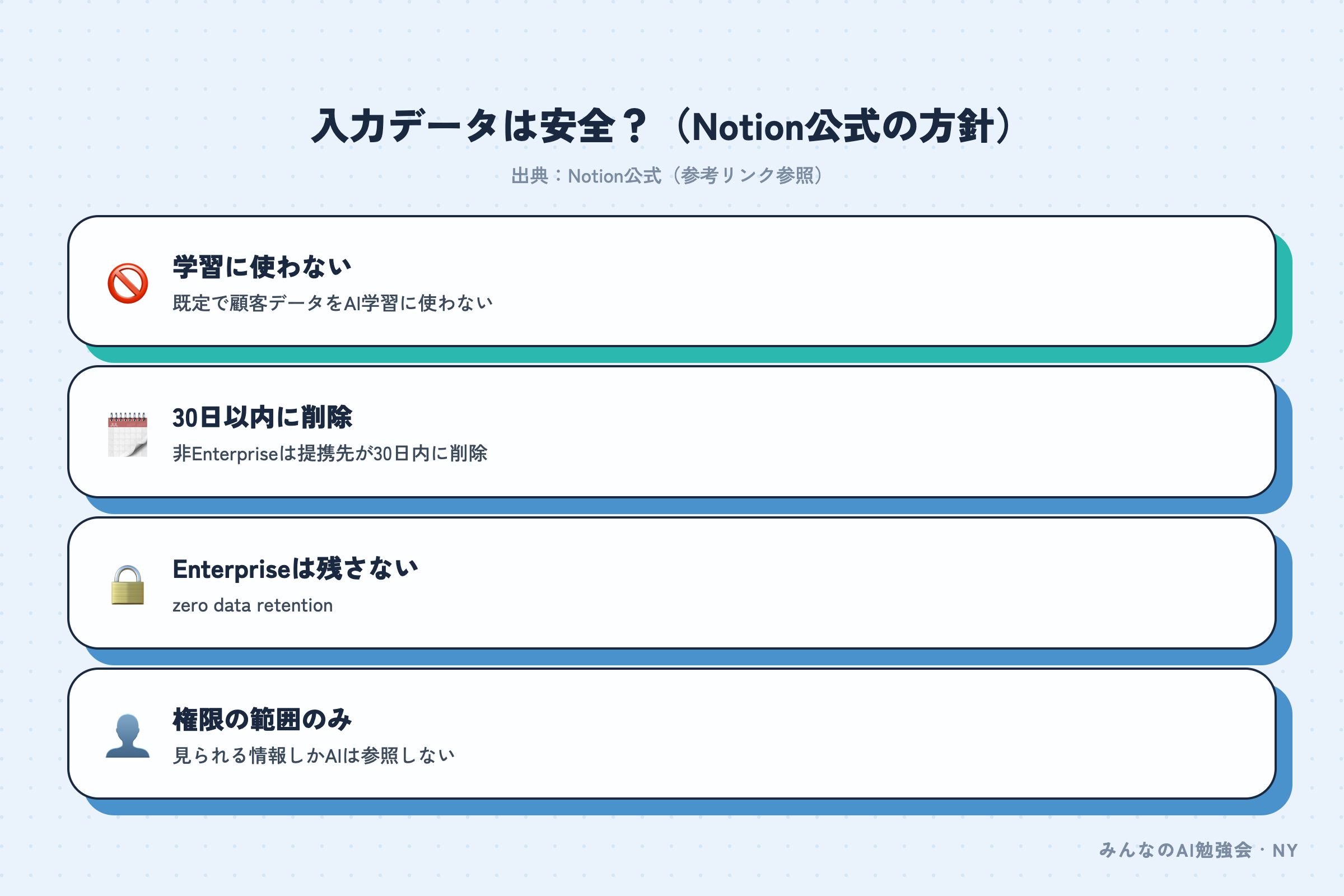Click empty area of Enterprise card

pyautogui.click(x=857, y=583)
